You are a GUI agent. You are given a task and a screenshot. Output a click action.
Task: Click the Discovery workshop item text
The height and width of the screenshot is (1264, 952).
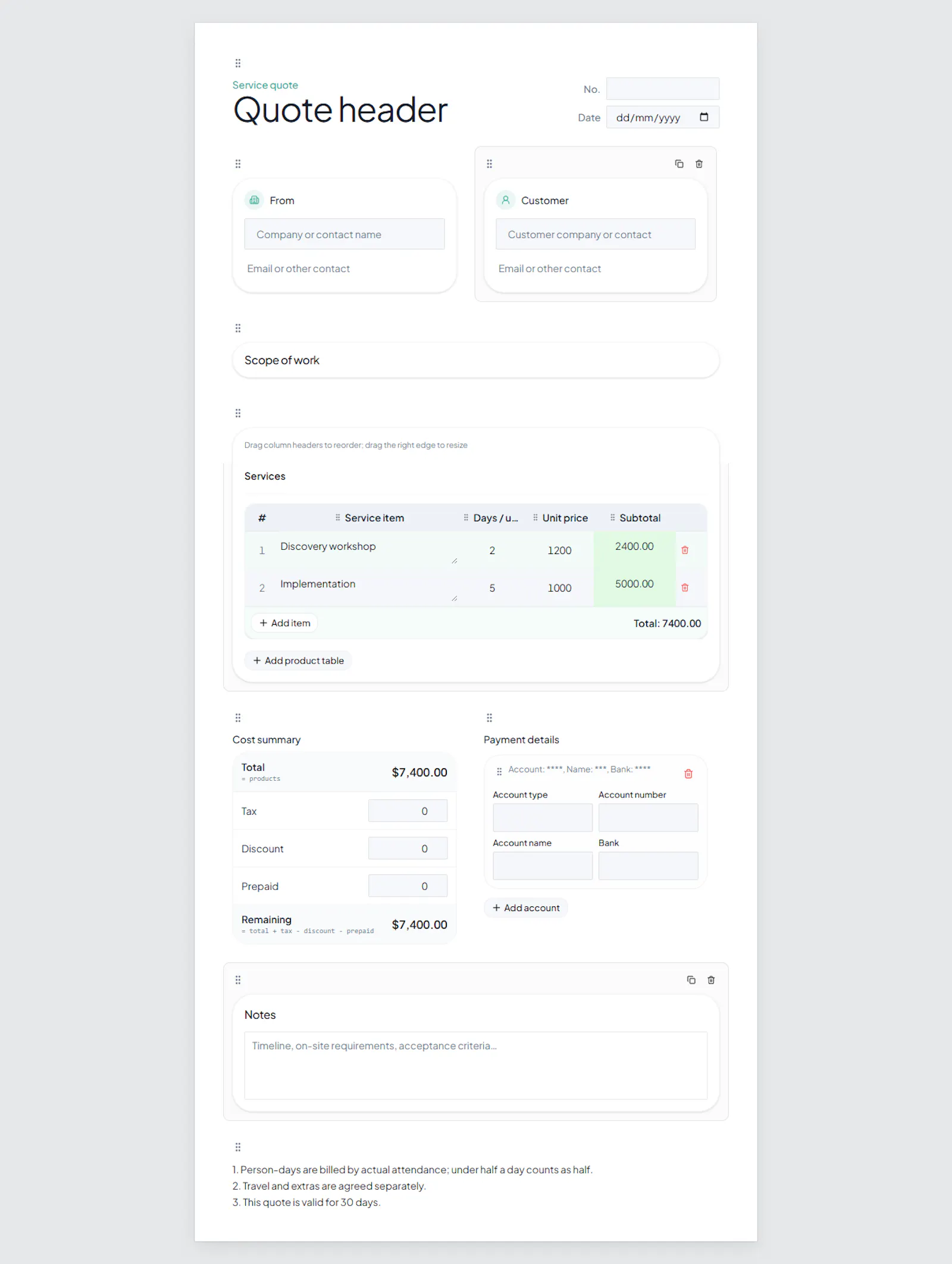pyautogui.click(x=328, y=546)
